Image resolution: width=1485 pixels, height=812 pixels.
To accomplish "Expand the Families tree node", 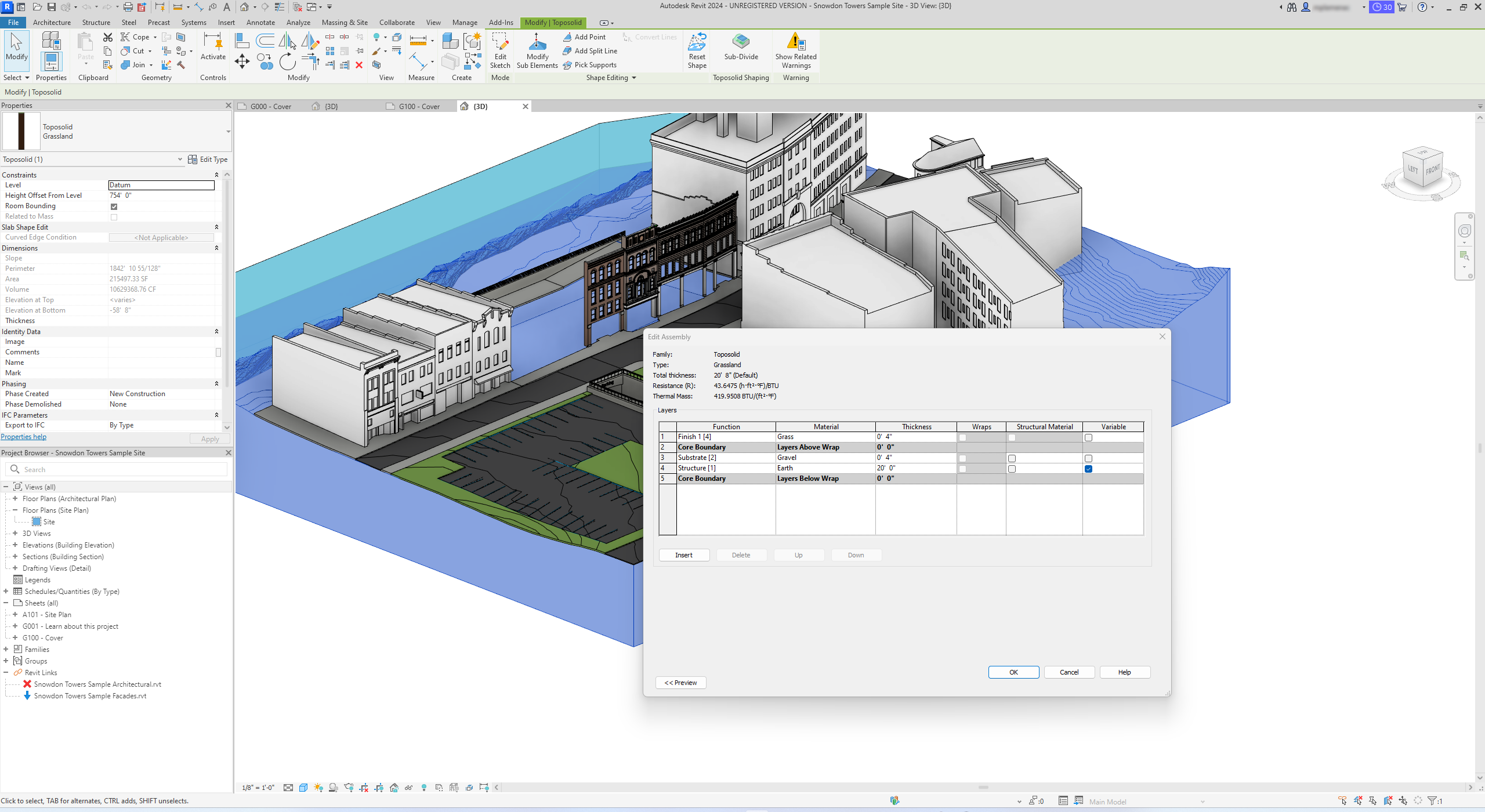I will [x=6, y=650].
